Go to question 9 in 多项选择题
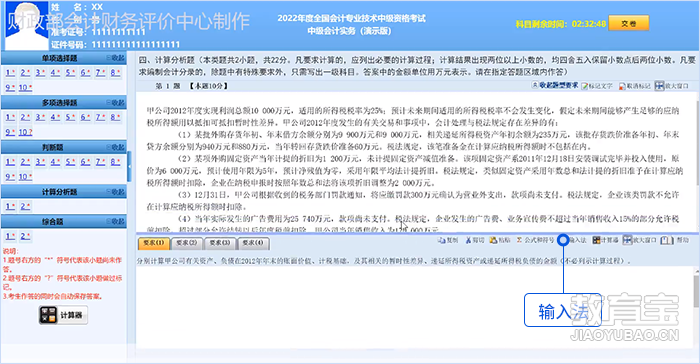Image resolution: width=700 pixels, height=364 pixels. coord(10,132)
